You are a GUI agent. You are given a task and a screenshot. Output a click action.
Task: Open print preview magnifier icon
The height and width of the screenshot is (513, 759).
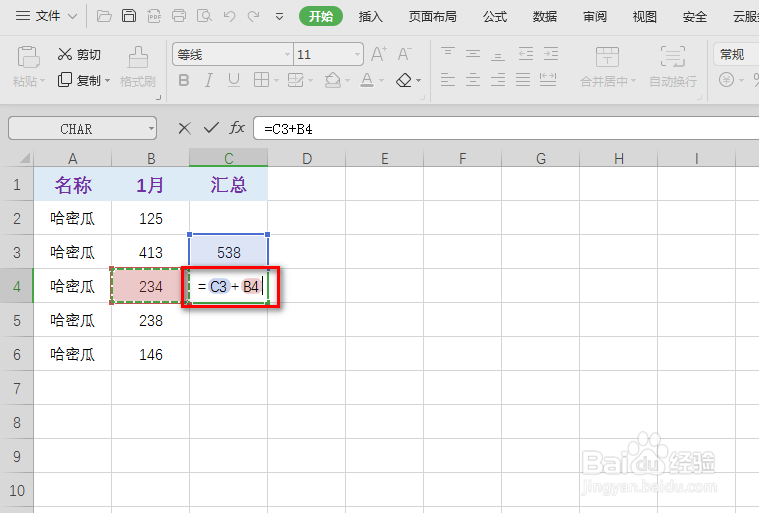coord(204,16)
